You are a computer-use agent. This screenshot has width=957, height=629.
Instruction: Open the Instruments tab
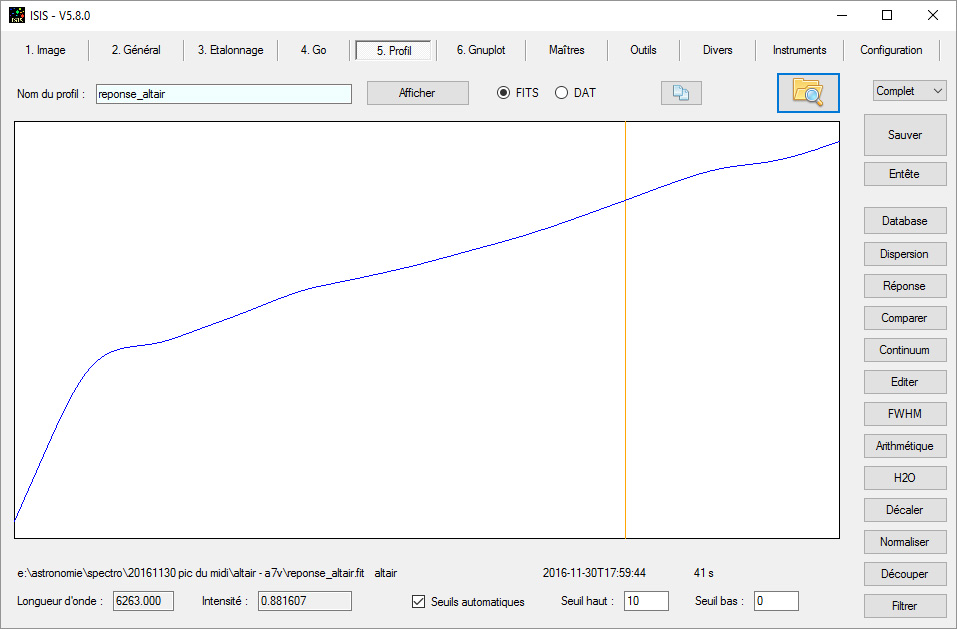[x=800, y=50]
